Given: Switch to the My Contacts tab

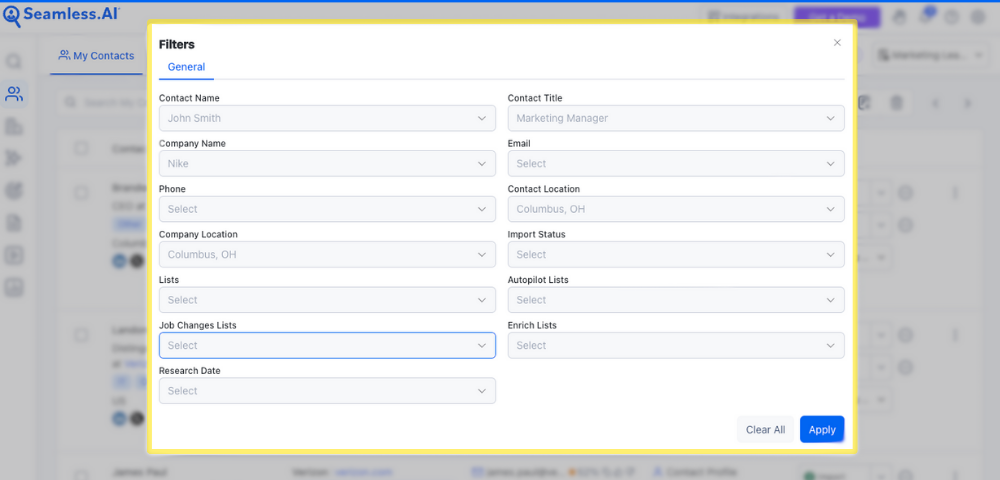Looking at the screenshot, I should (x=96, y=56).
